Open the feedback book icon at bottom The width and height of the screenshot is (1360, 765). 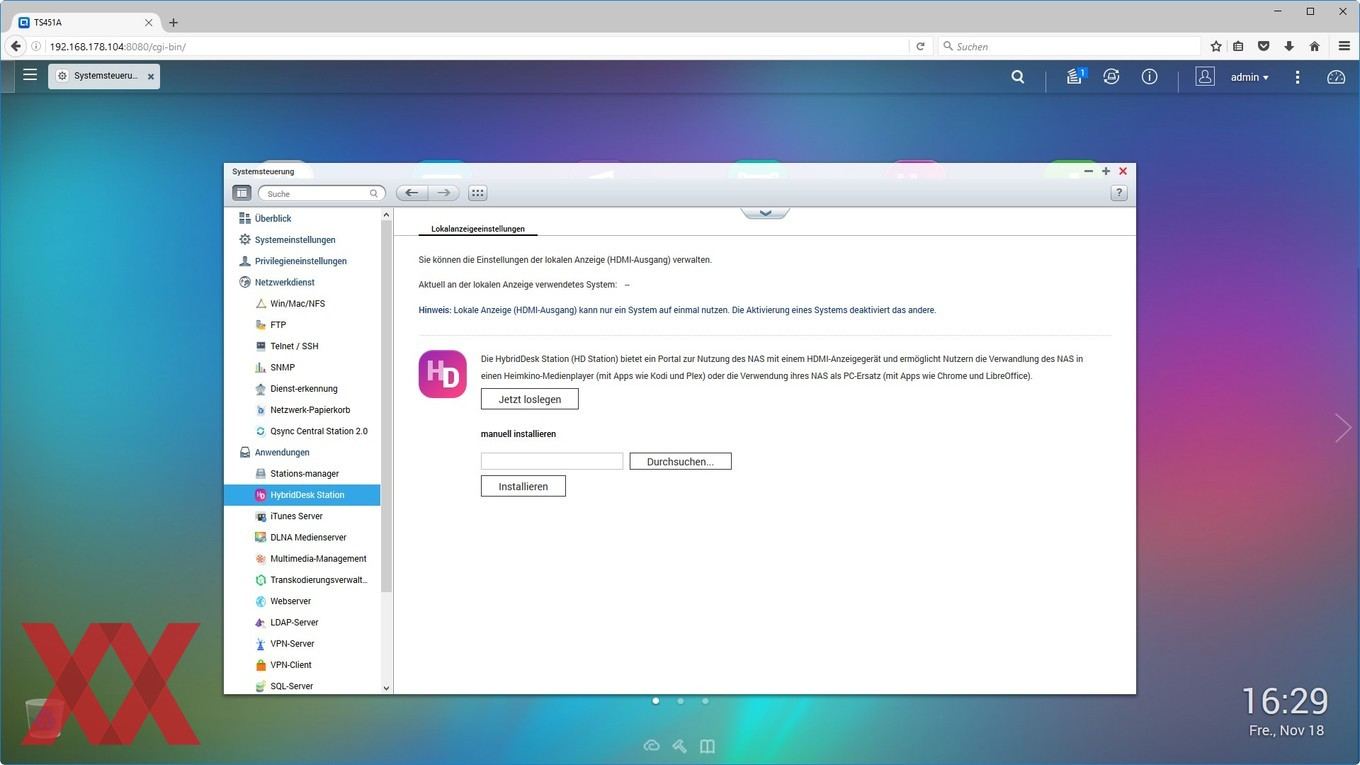tap(708, 745)
